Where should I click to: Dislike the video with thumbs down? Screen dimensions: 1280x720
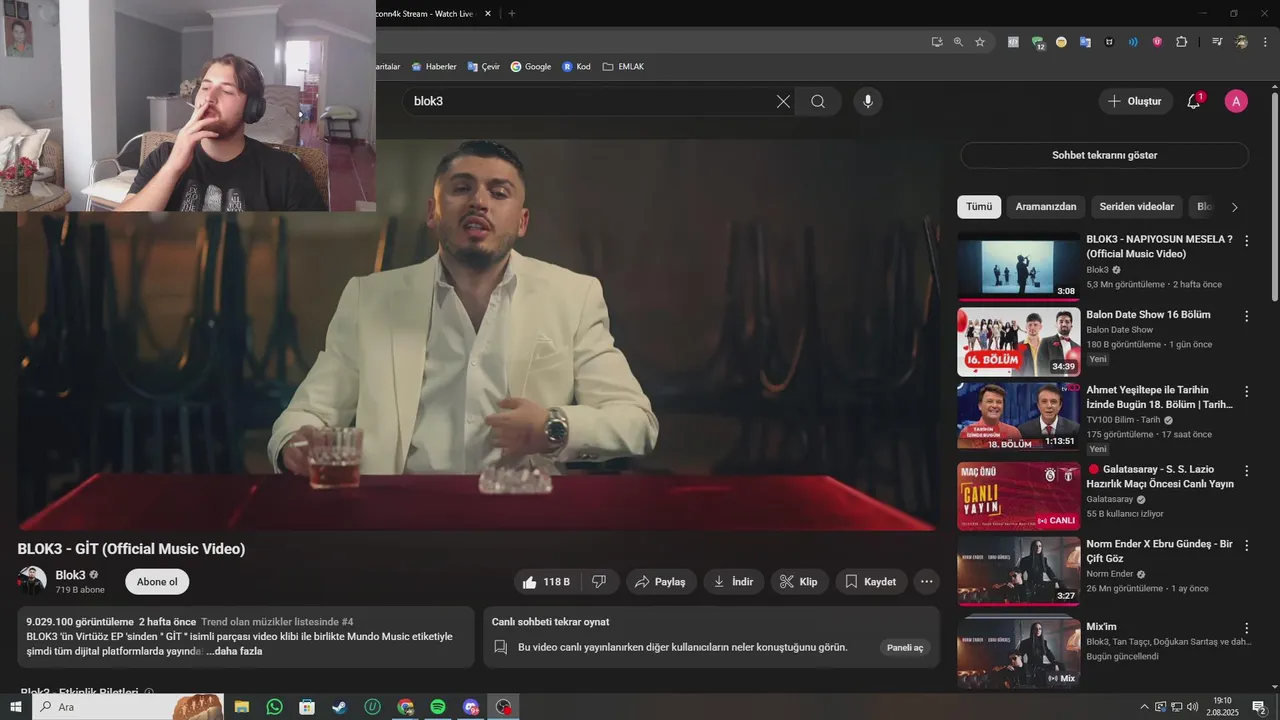[599, 581]
